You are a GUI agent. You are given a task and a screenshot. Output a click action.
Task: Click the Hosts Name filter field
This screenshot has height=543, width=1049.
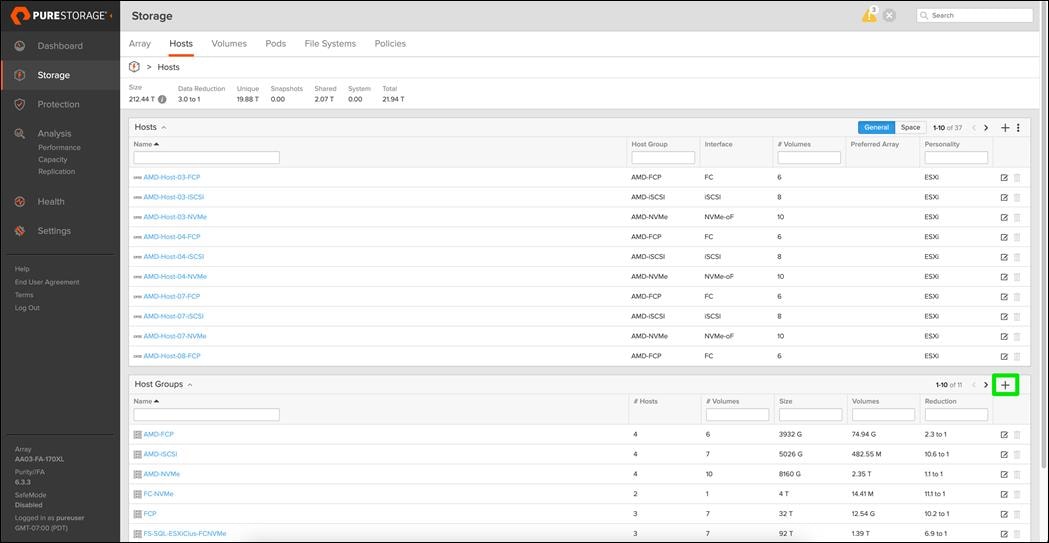click(207, 158)
